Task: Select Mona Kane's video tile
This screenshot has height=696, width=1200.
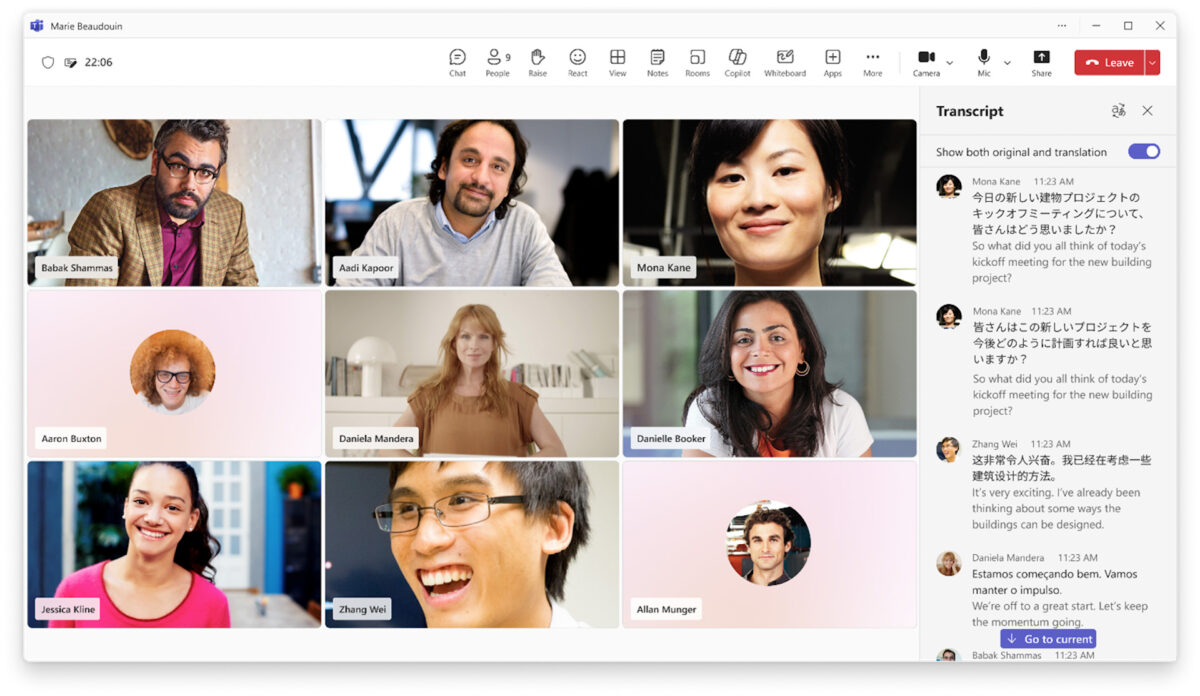Action: [769, 203]
